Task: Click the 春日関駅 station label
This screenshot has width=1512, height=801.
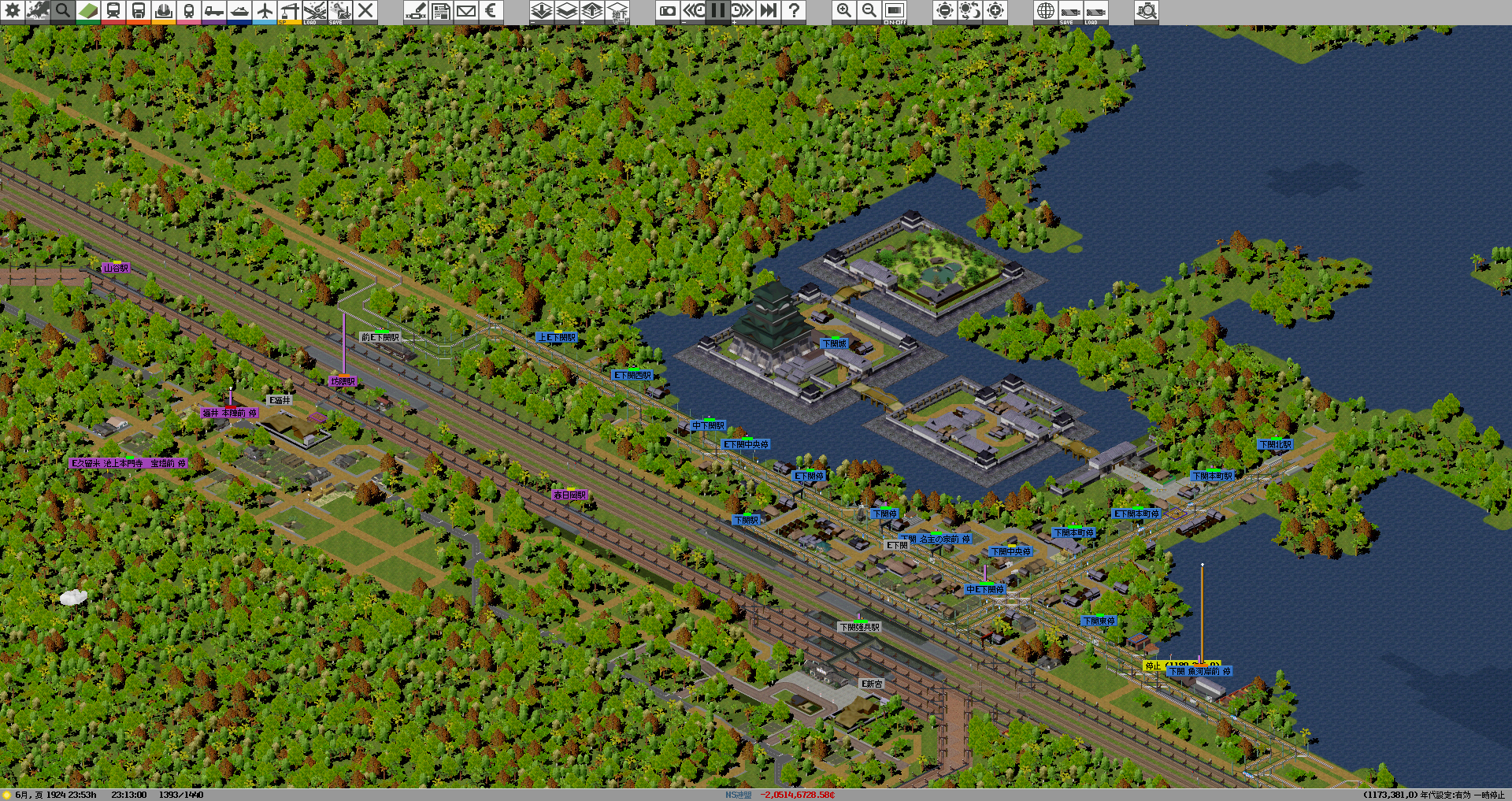Action: (569, 495)
